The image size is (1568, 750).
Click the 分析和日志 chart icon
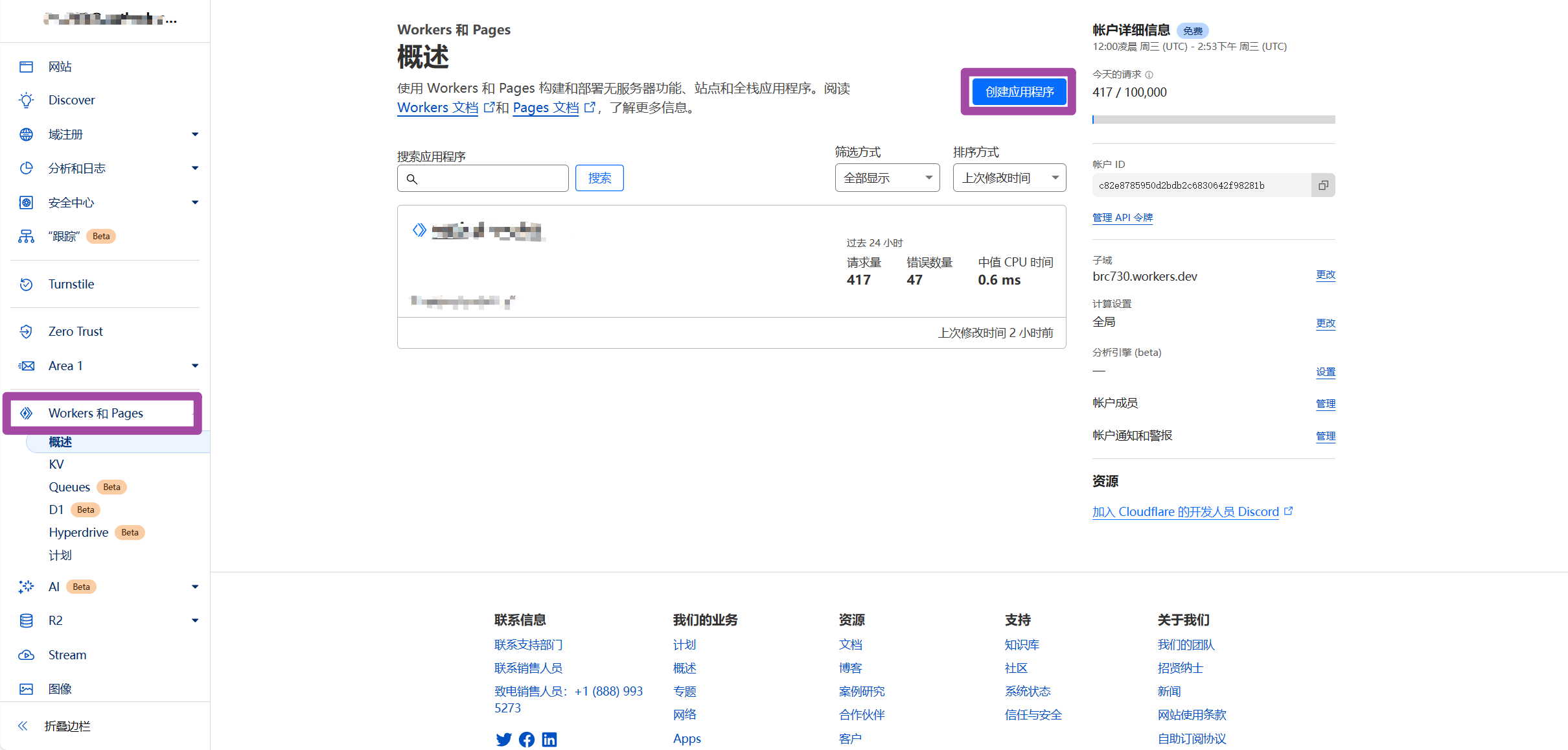tap(26, 168)
